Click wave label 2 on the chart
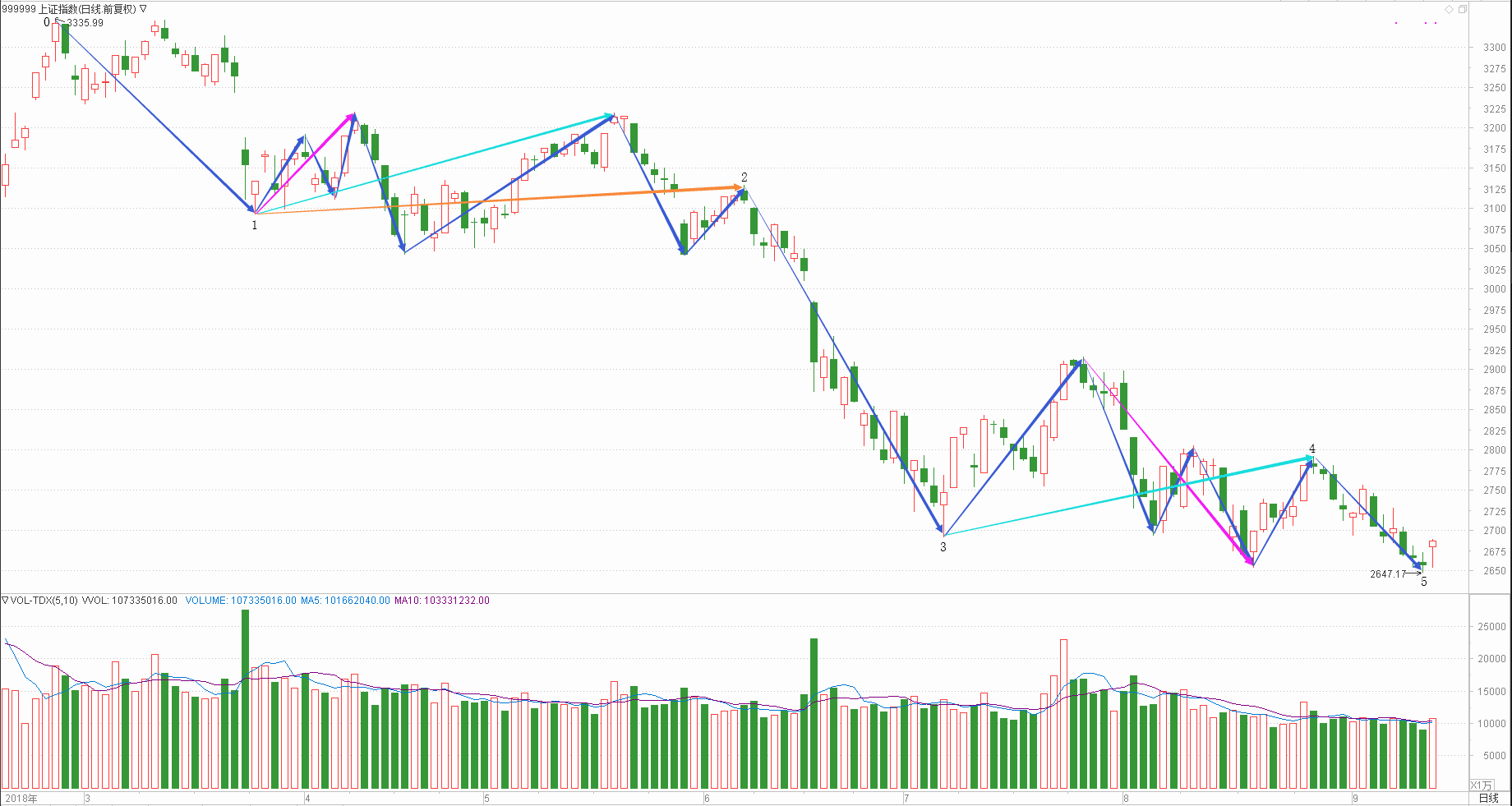Viewport: 1512px width, 806px height. coord(744,177)
